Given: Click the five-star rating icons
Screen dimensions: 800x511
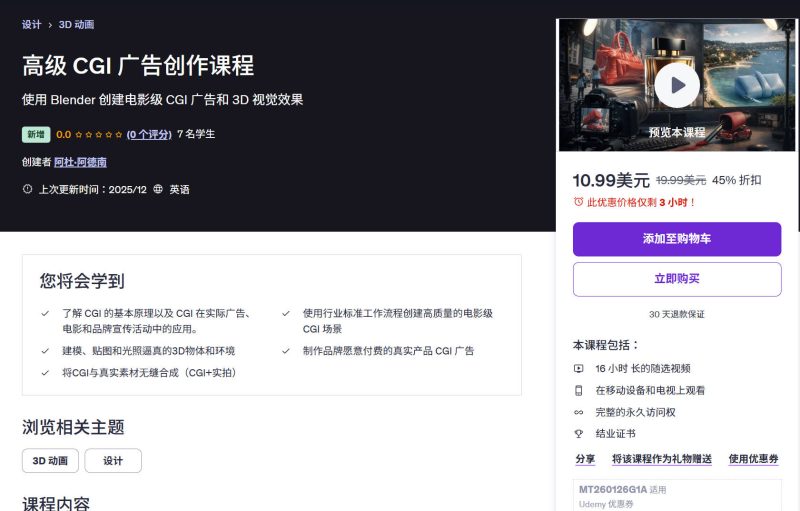Looking at the screenshot, I should (98, 134).
